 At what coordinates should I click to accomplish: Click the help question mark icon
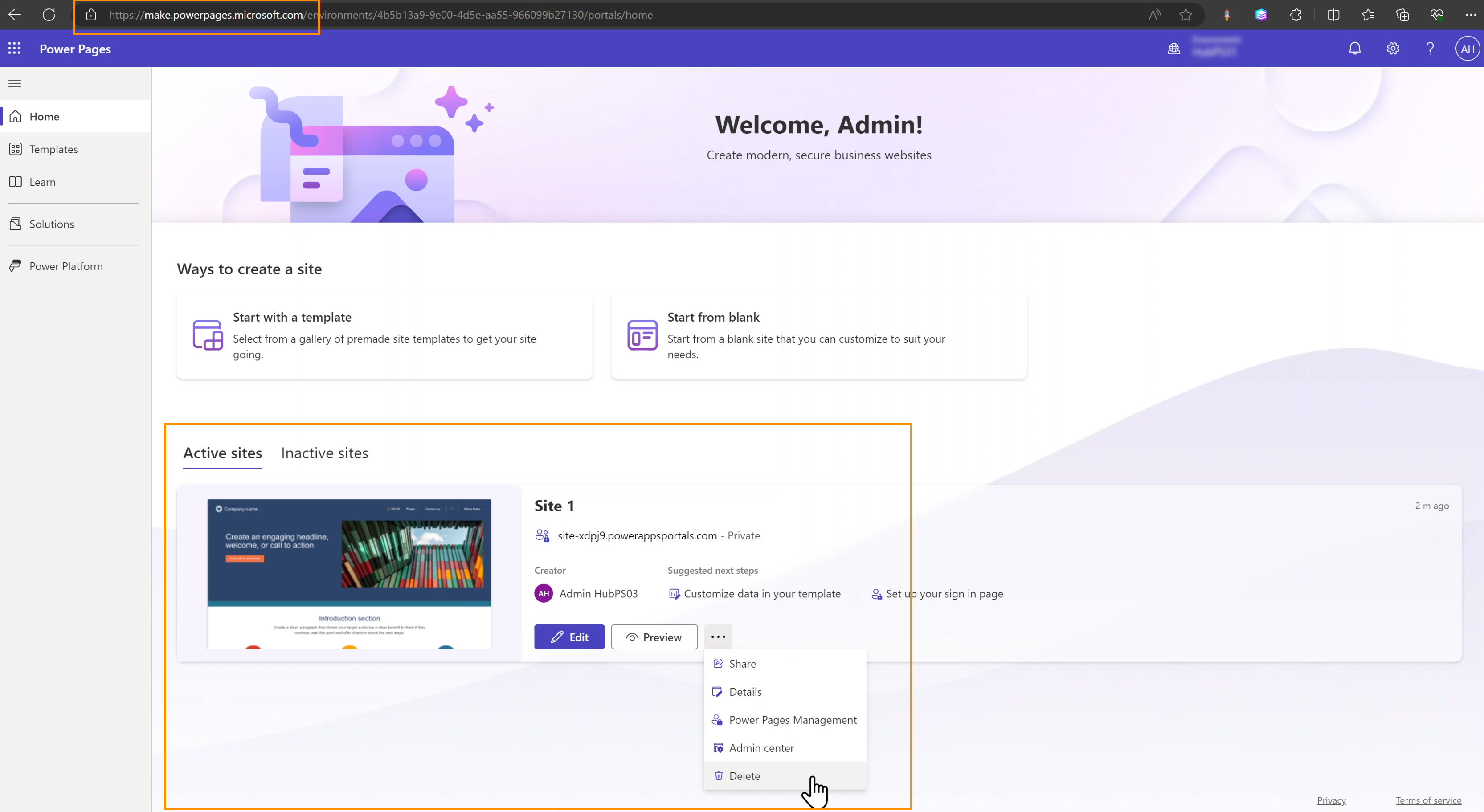point(1430,49)
